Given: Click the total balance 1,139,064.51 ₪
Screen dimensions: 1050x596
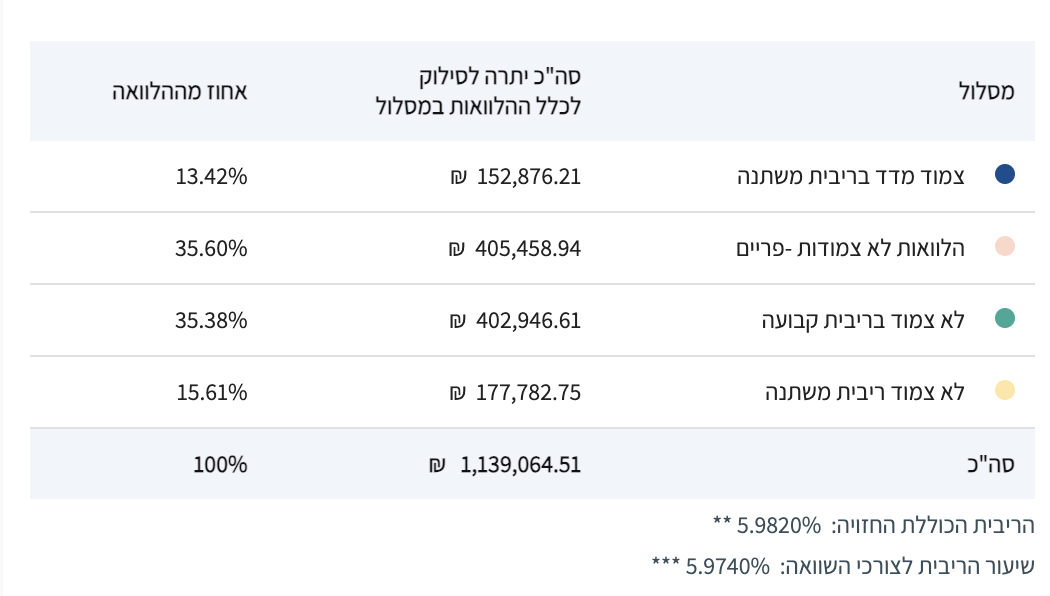Looking at the screenshot, I should point(506,465).
